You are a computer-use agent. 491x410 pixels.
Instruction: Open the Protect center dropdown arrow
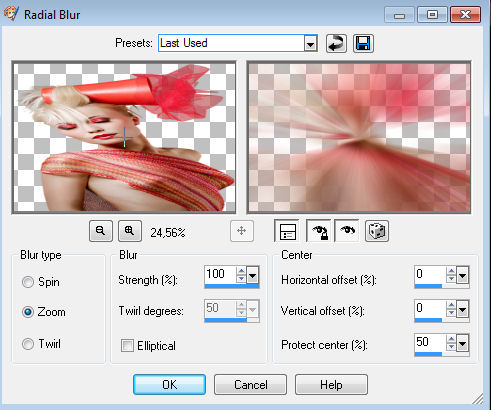pos(462,343)
